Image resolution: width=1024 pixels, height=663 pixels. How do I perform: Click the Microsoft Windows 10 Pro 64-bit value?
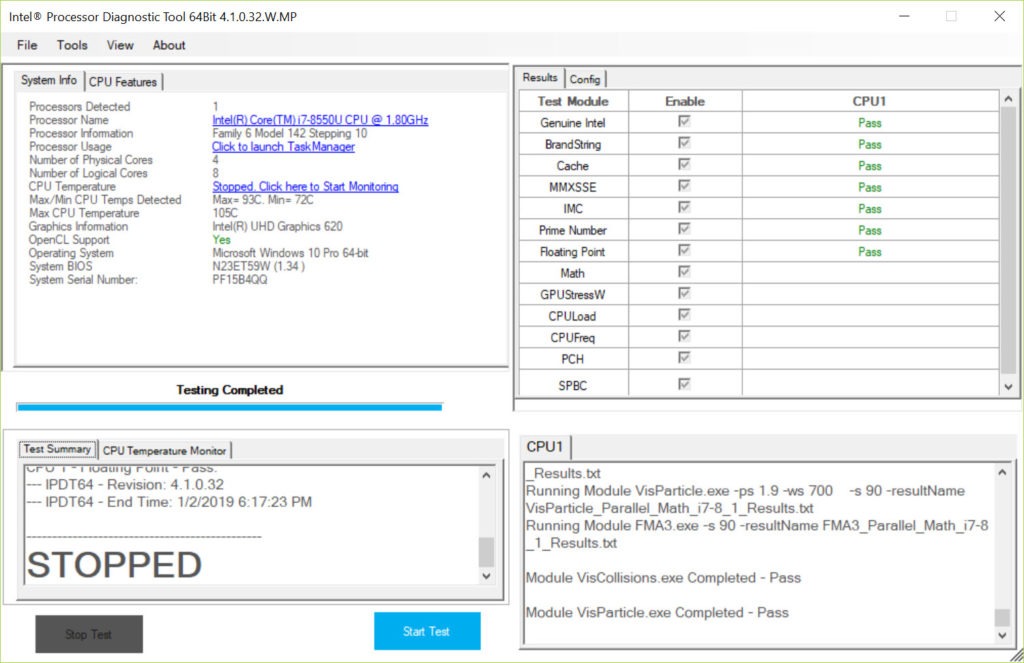coord(291,253)
